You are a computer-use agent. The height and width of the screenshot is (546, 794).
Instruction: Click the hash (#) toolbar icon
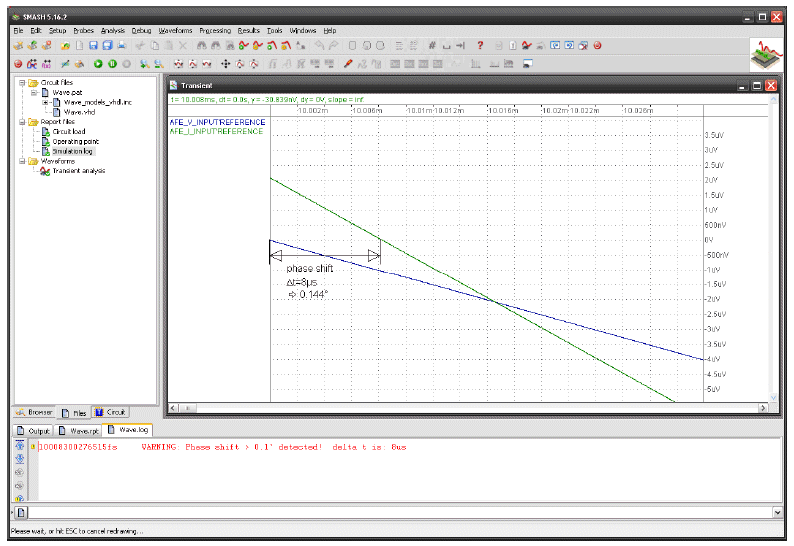coord(432,46)
